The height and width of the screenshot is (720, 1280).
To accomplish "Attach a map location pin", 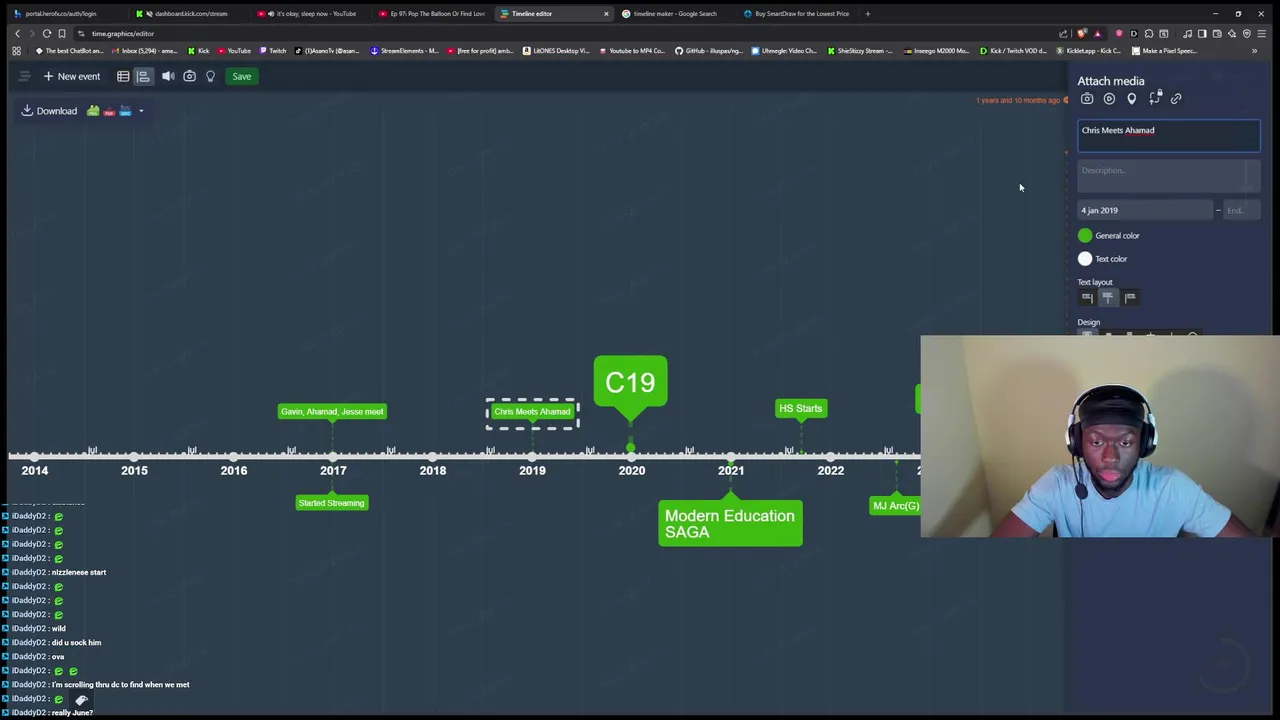I will point(1131,99).
